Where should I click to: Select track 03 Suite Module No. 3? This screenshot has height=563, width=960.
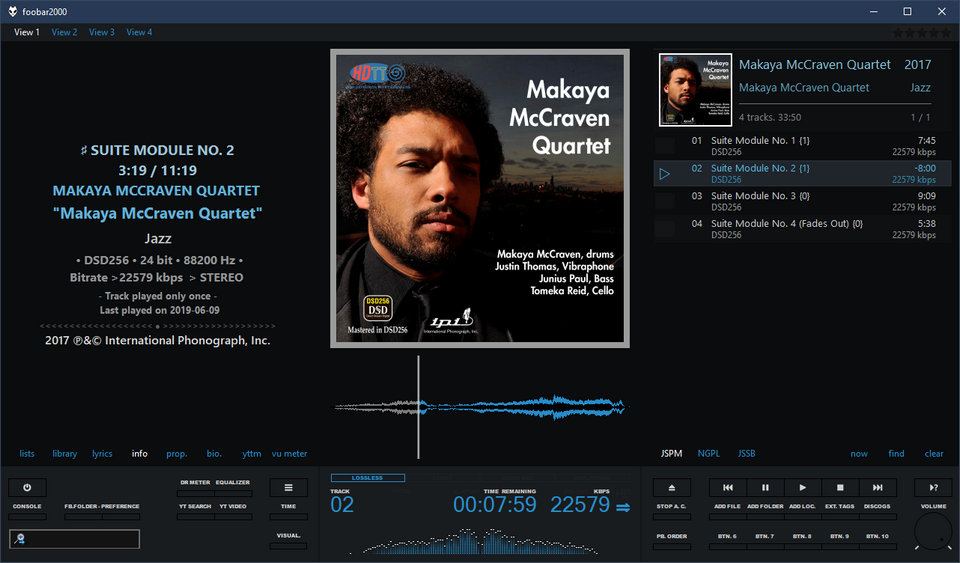tap(803, 201)
